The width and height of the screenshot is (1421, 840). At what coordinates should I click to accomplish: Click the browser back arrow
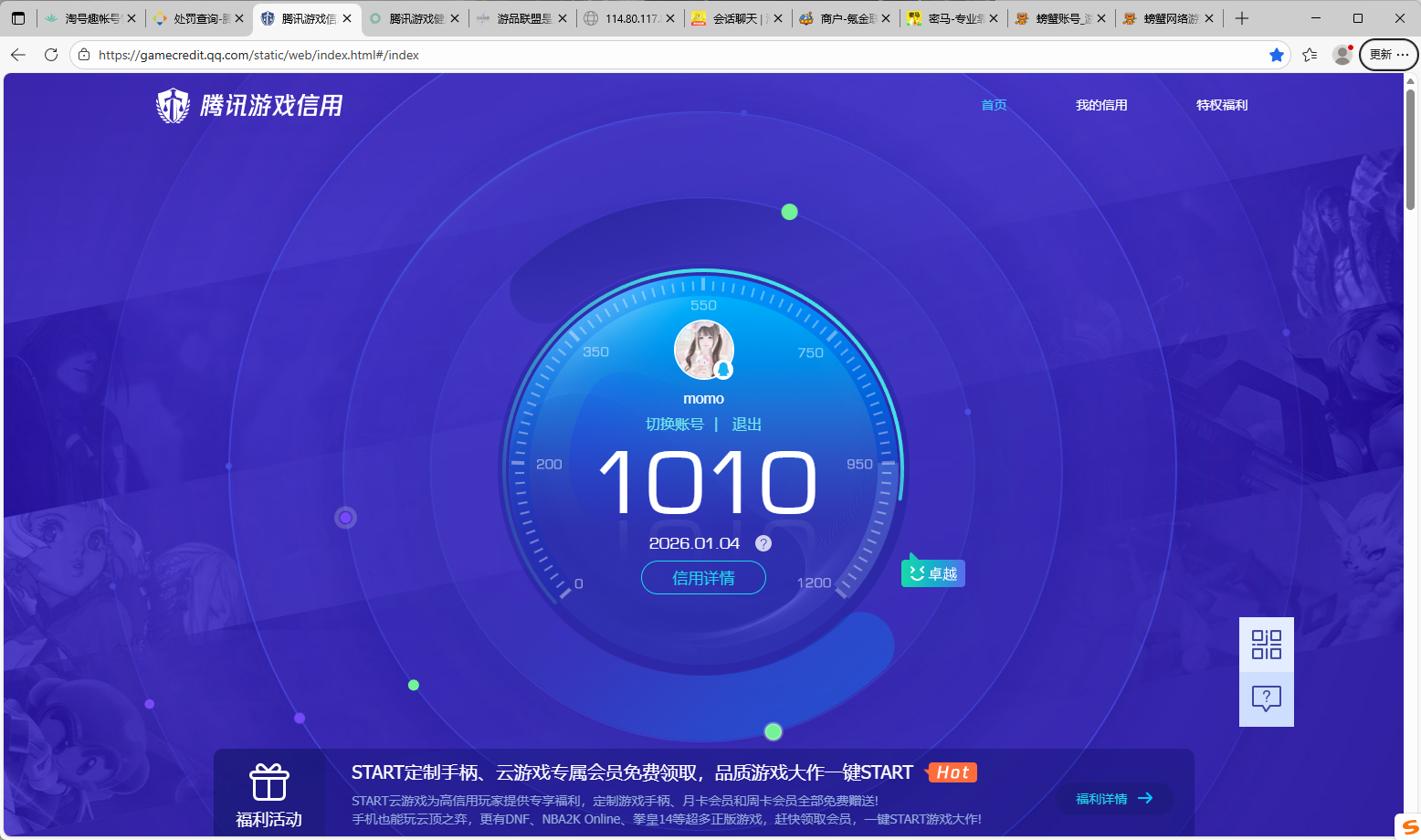coord(18,55)
